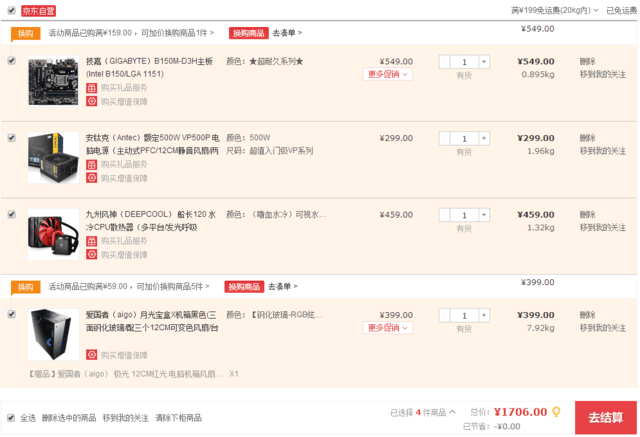Image resolution: width=640 pixels, height=437 pixels.
Task: Click the quantity field of aigo case
Action: tap(464, 315)
